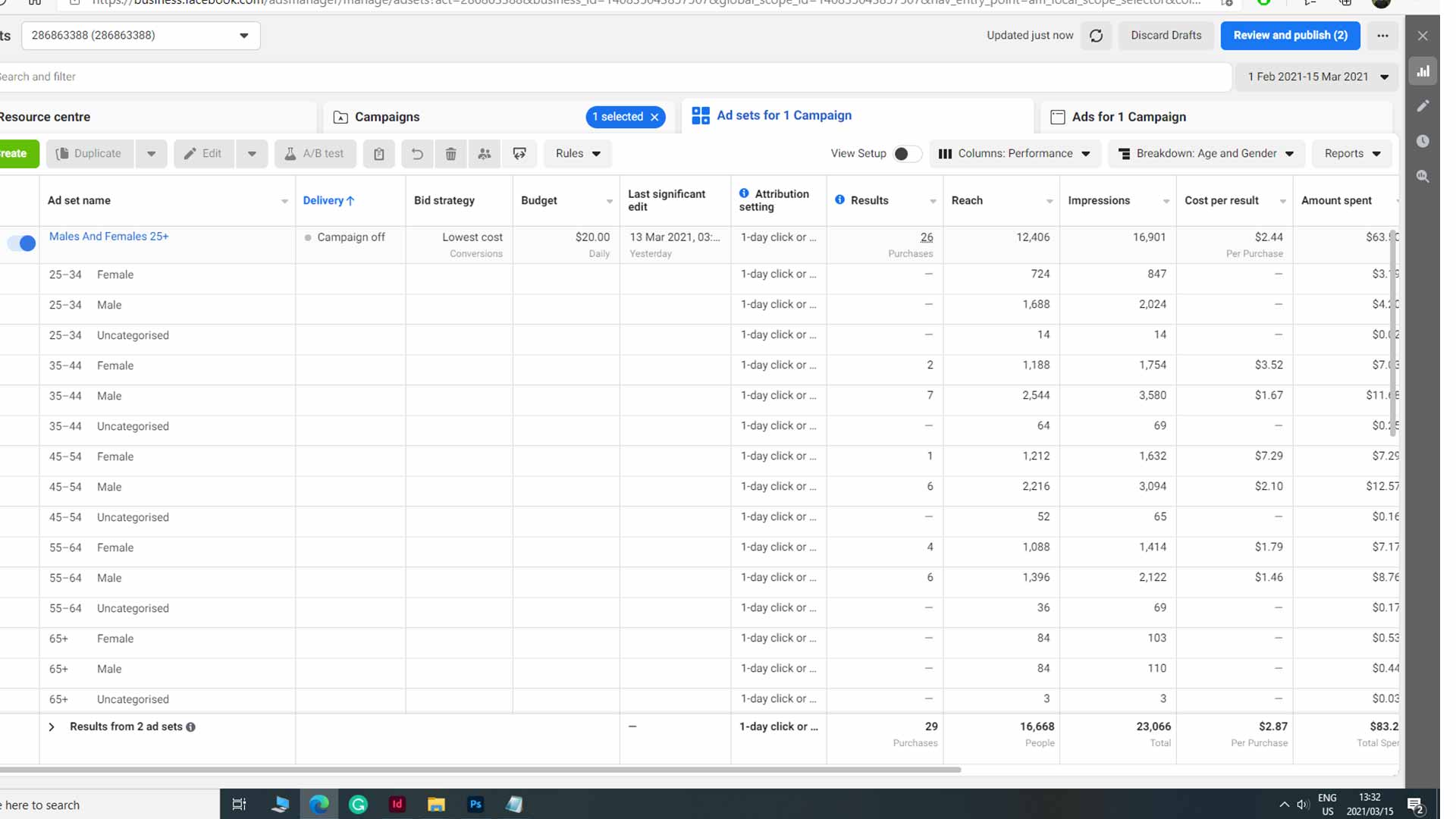Open Microsoft Edge from the taskbar

[319, 805]
